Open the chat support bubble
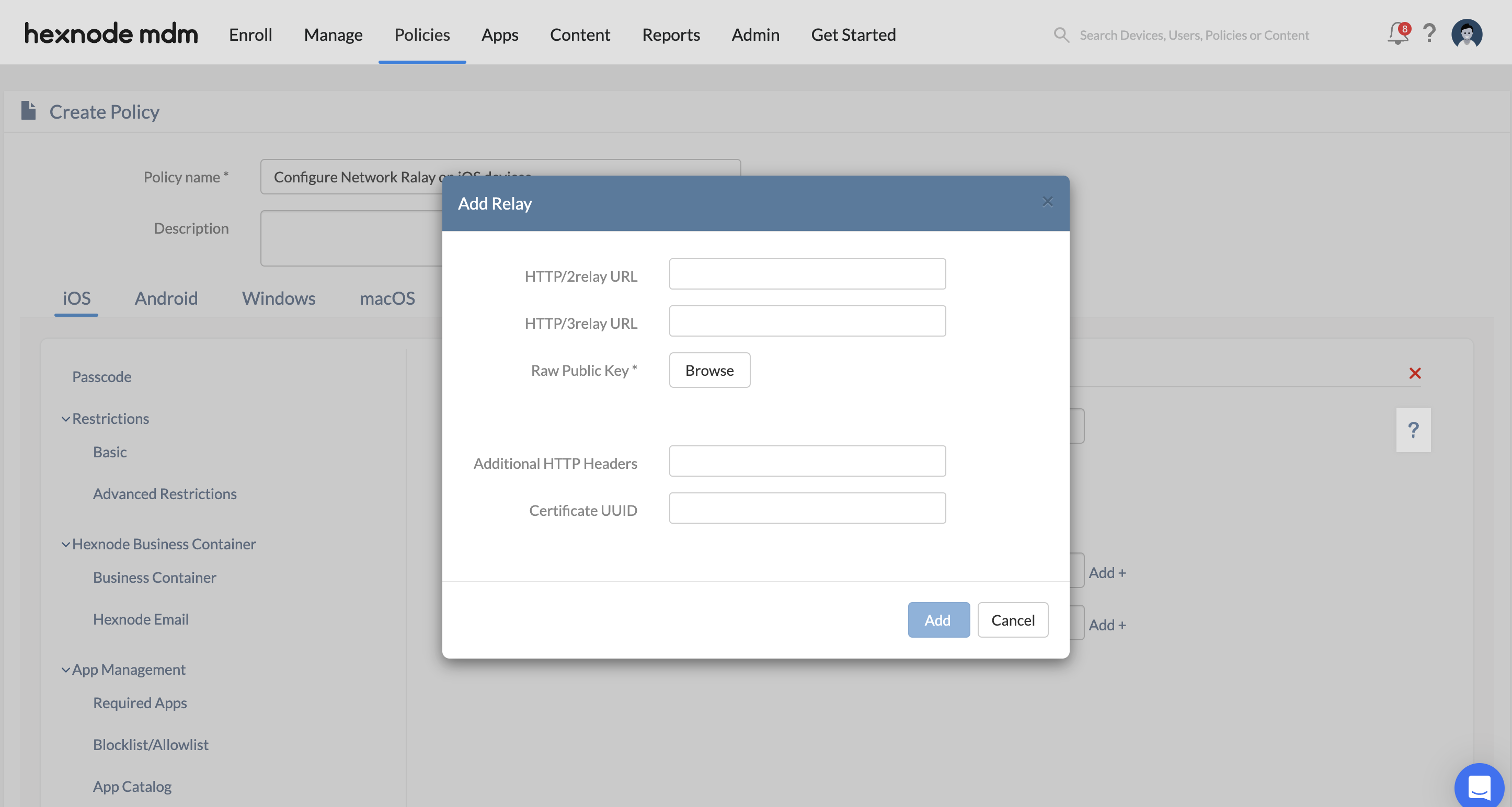This screenshot has width=1512, height=807. [x=1479, y=787]
